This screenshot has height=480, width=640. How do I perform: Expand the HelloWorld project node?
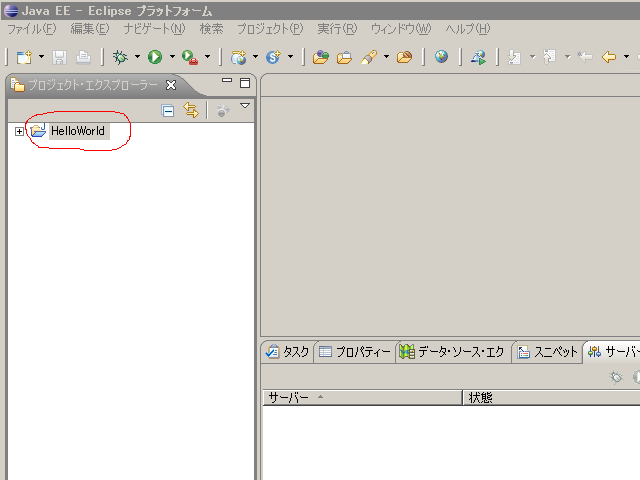pyautogui.click(x=19, y=131)
